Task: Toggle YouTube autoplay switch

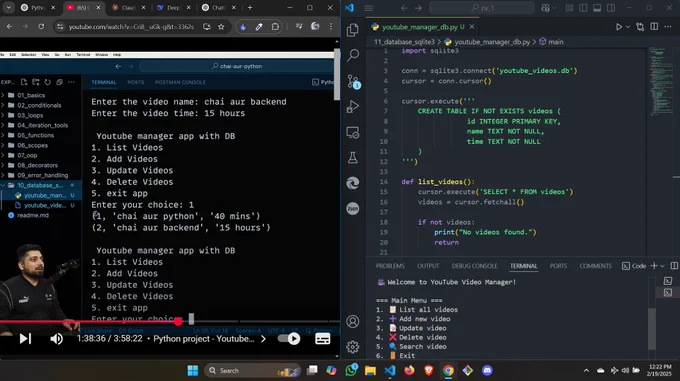Action: (x=289, y=339)
